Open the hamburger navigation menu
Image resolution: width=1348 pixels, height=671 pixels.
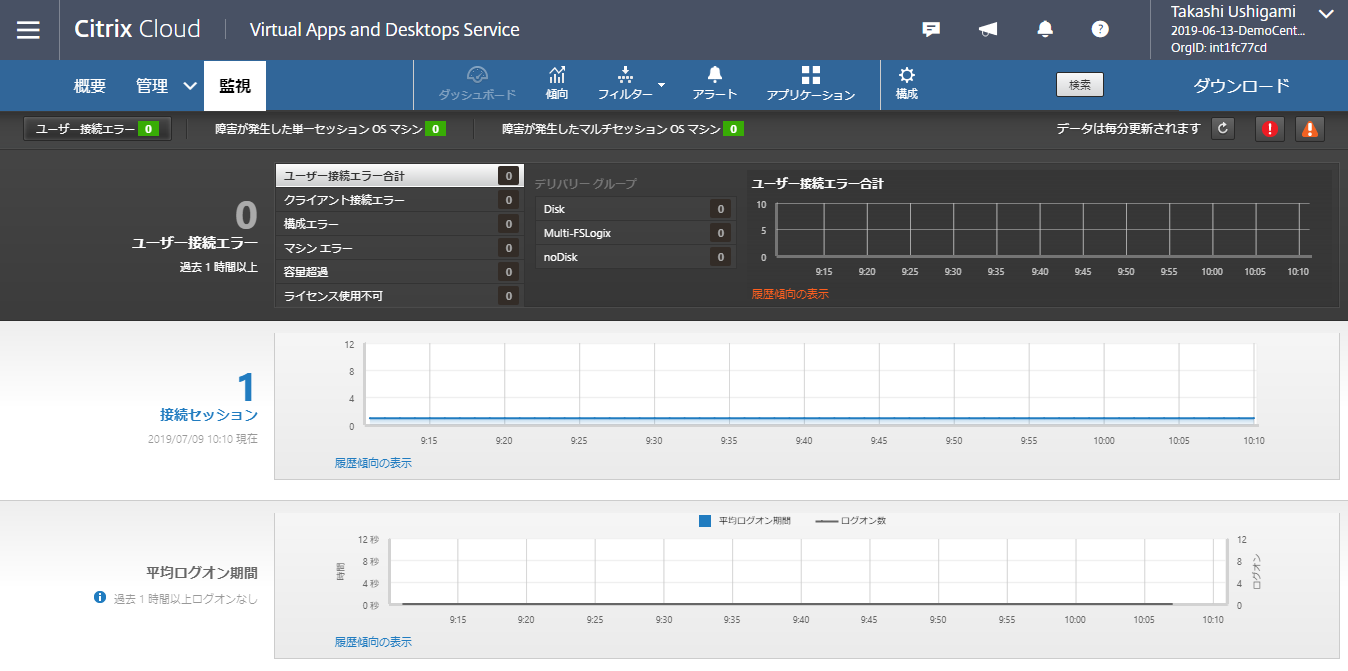(28, 29)
